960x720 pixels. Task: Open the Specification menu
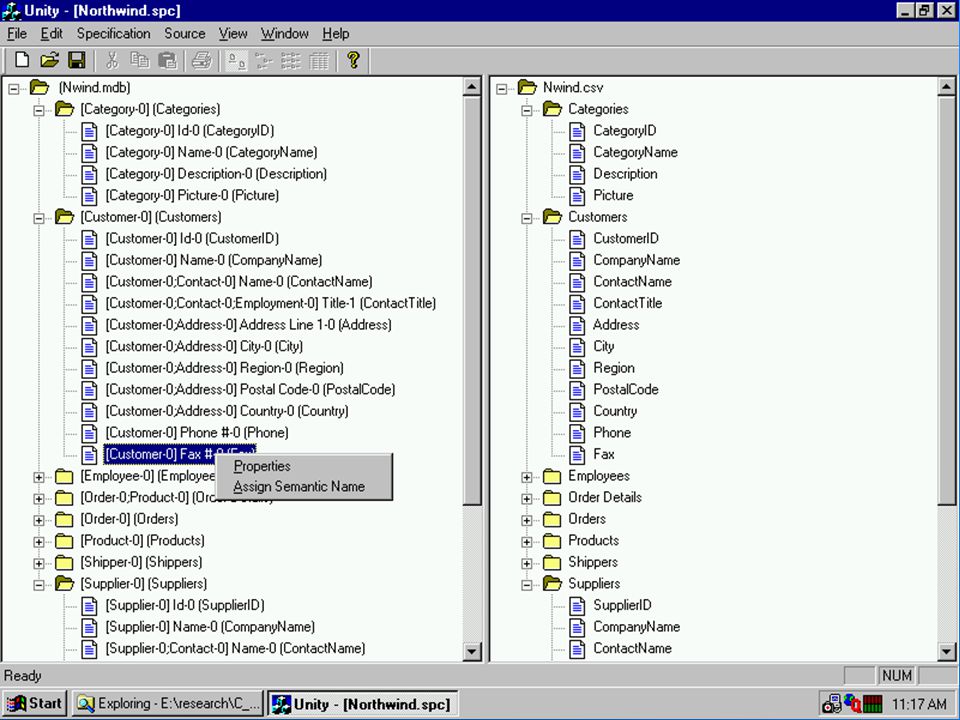click(x=113, y=34)
